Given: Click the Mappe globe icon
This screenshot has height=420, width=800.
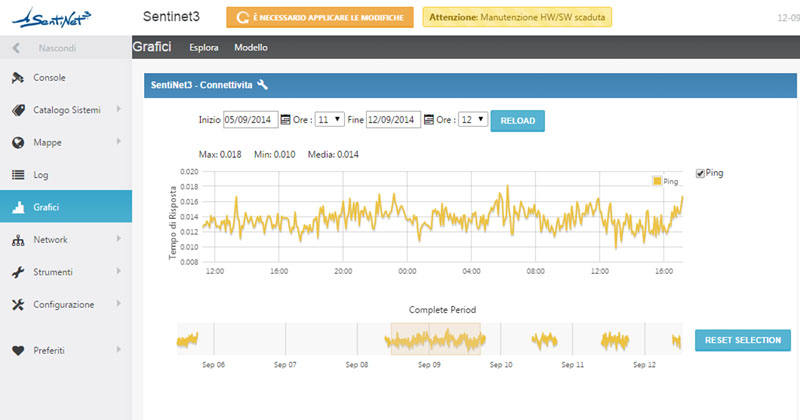Looking at the screenshot, I should pyautogui.click(x=18, y=142).
